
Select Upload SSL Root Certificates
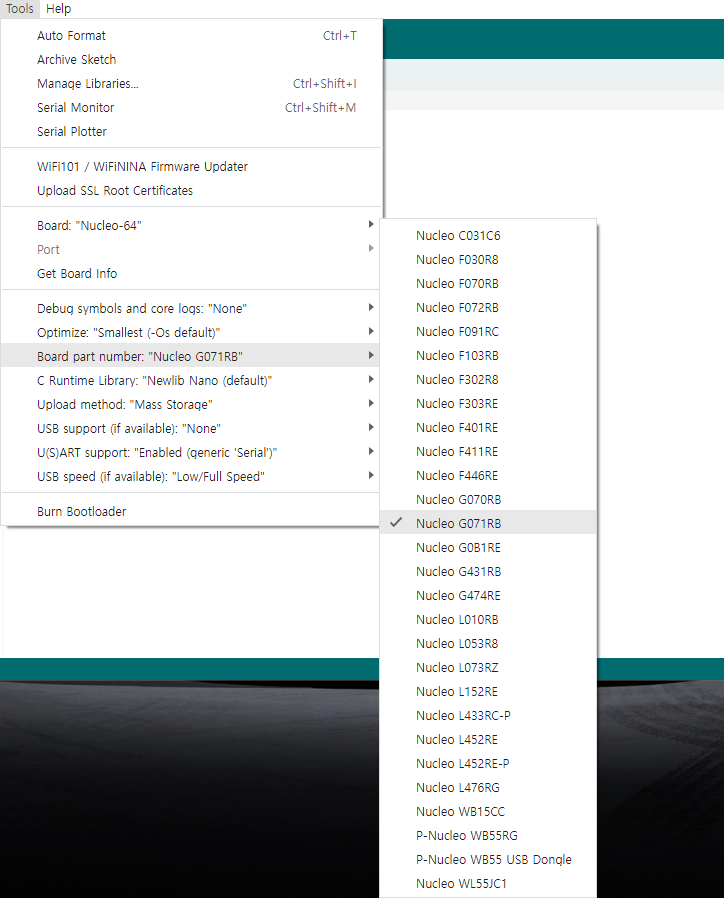click(x=191, y=191)
